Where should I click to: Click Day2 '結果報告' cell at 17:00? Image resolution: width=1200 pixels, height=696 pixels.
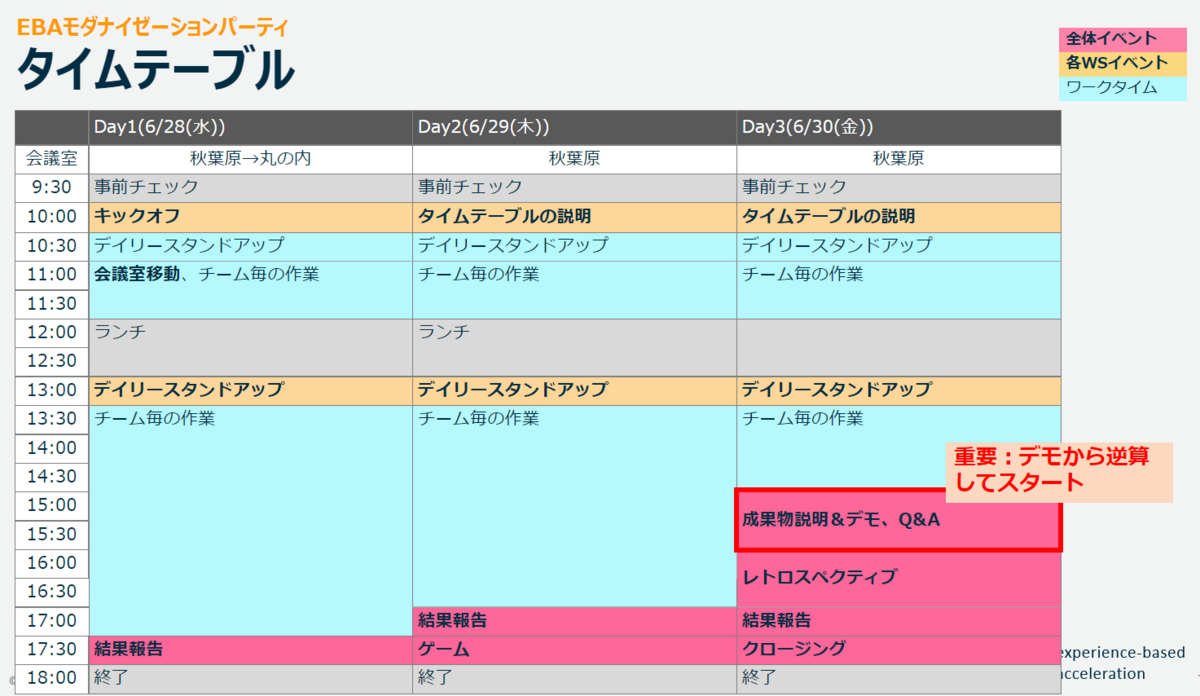click(575, 621)
